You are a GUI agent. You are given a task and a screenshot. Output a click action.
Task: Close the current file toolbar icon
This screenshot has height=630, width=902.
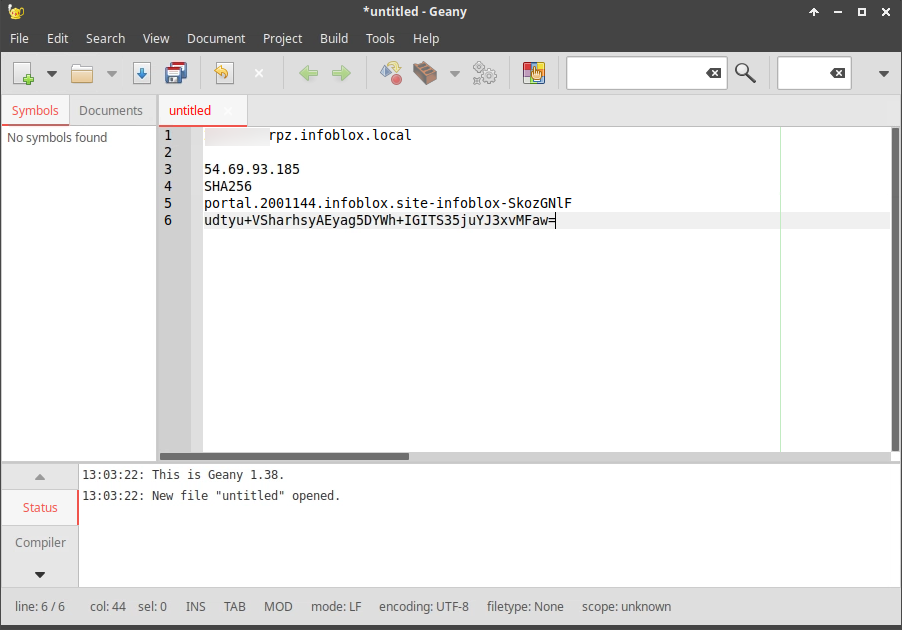click(259, 73)
